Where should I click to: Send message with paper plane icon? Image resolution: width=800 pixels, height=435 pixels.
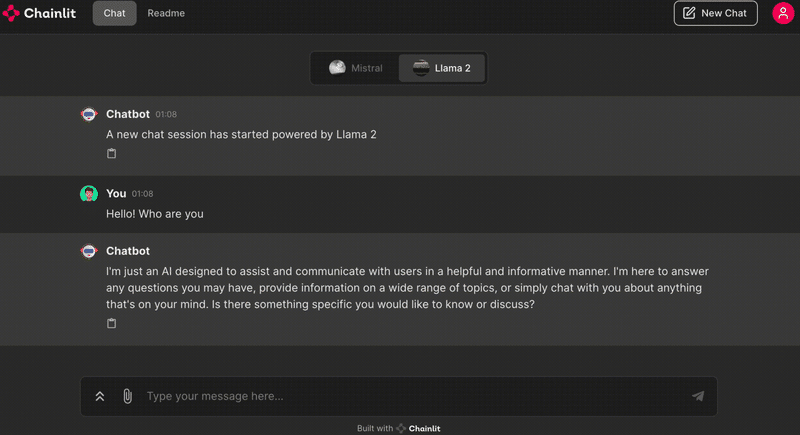(698, 396)
